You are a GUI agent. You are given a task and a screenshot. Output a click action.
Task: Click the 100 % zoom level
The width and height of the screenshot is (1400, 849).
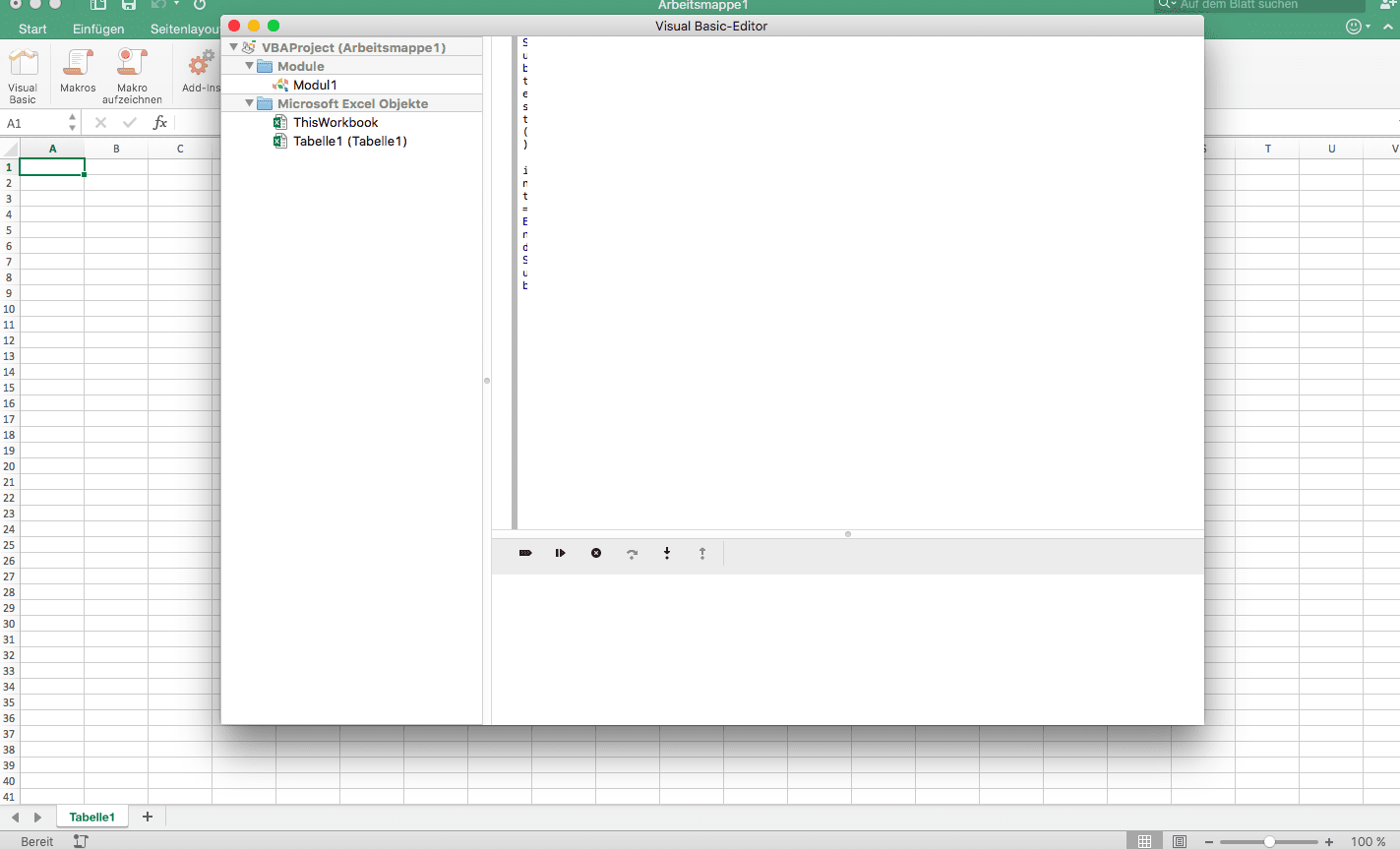click(1369, 842)
